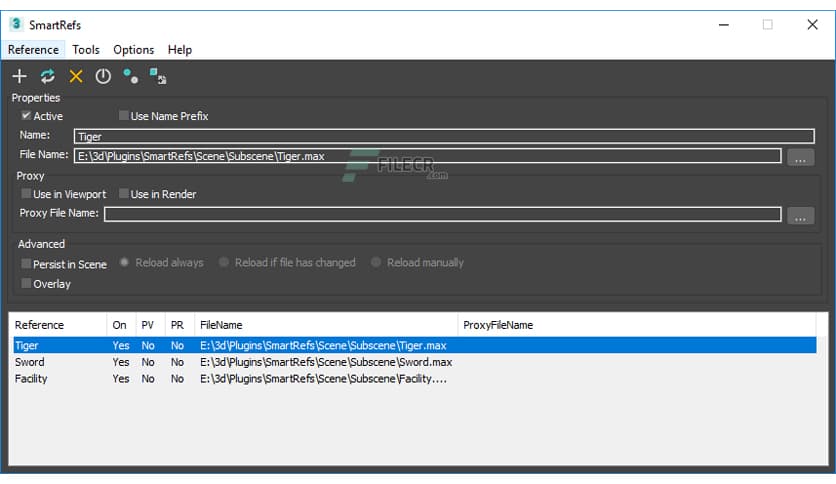
Task: Click the power symbol toolbar icon
Action: point(103,76)
